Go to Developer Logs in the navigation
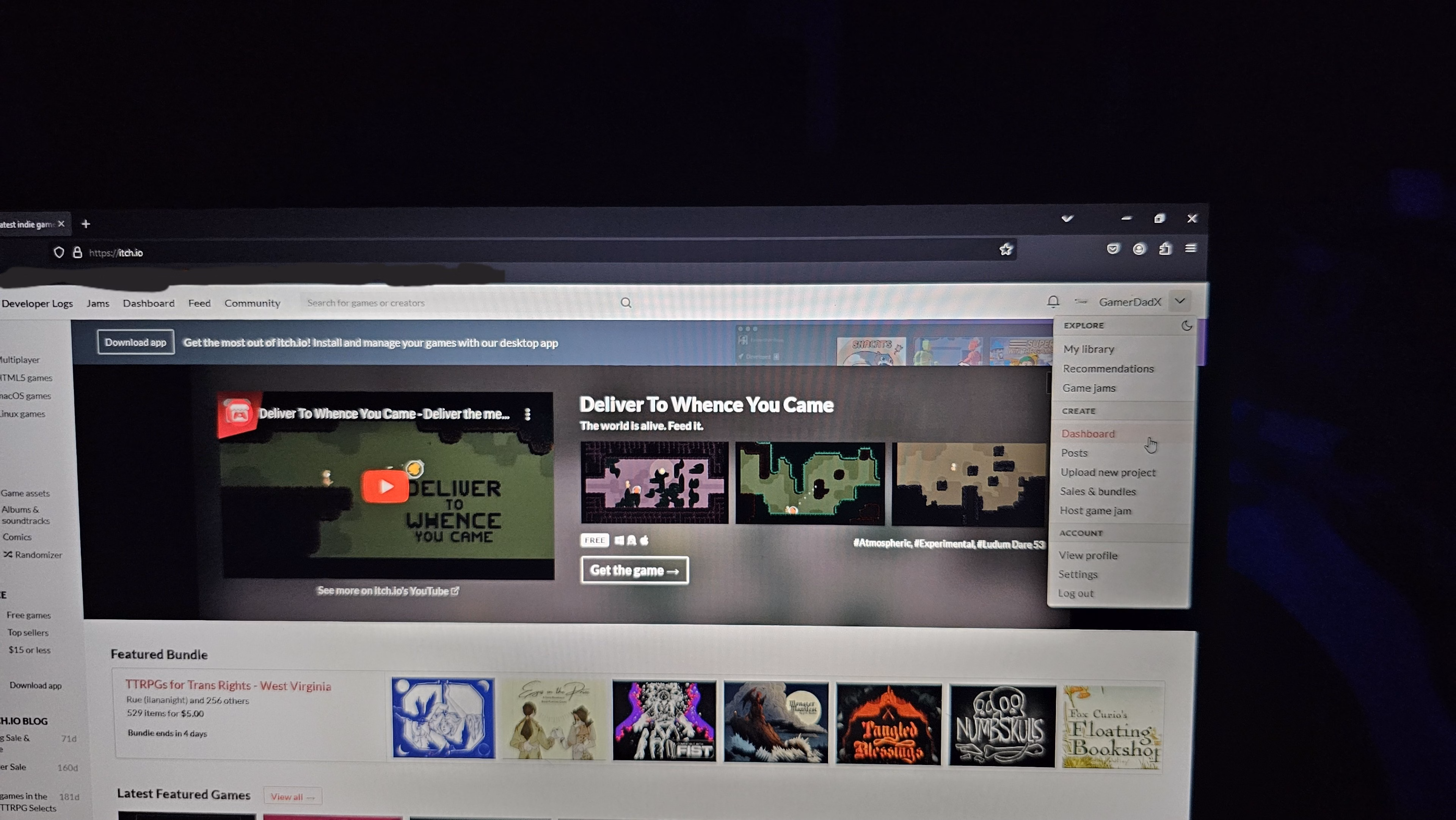The image size is (1456, 820). pyautogui.click(x=37, y=304)
